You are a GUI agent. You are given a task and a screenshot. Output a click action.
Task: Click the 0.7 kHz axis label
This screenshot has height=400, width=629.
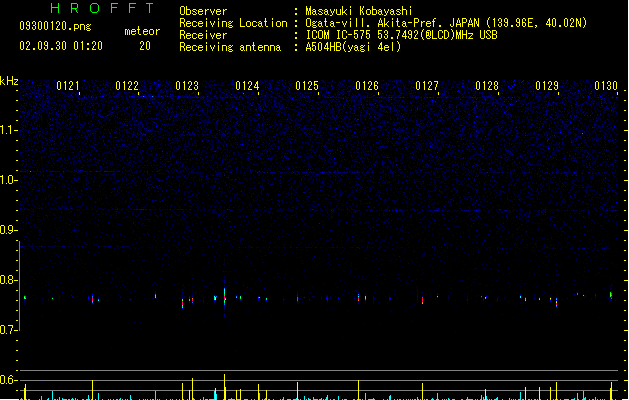8,330
